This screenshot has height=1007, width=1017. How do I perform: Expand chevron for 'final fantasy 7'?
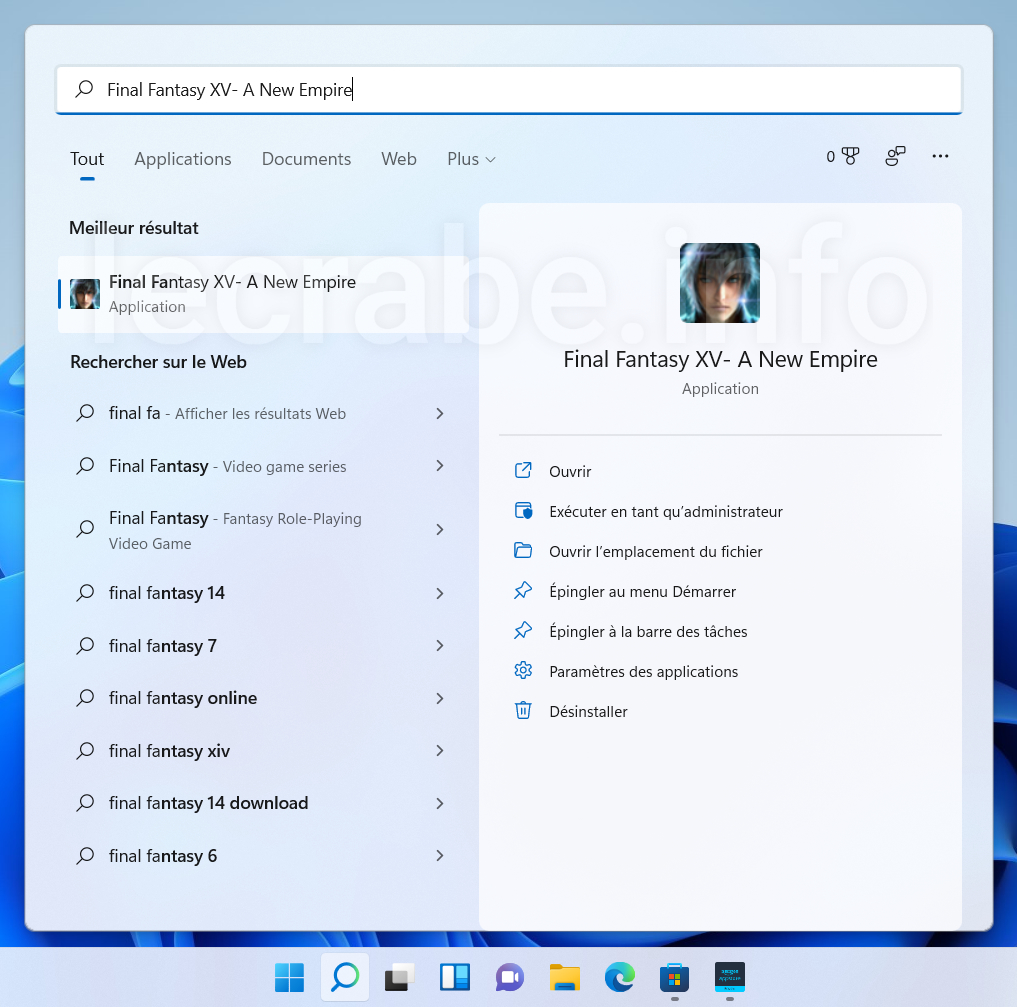pyautogui.click(x=440, y=645)
